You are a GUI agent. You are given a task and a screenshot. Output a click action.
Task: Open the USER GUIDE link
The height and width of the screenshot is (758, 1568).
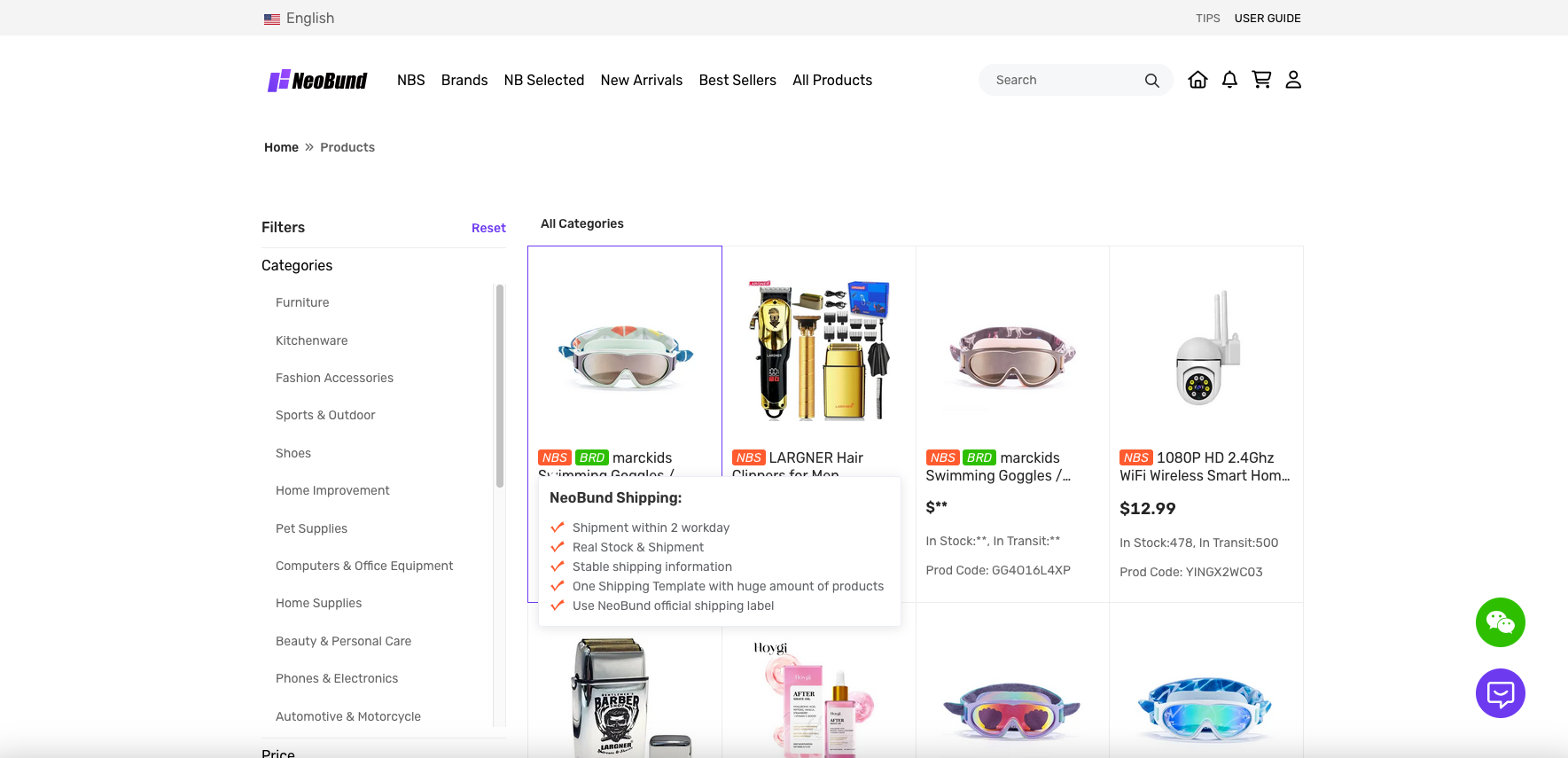pyautogui.click(x=1268, y=18)
